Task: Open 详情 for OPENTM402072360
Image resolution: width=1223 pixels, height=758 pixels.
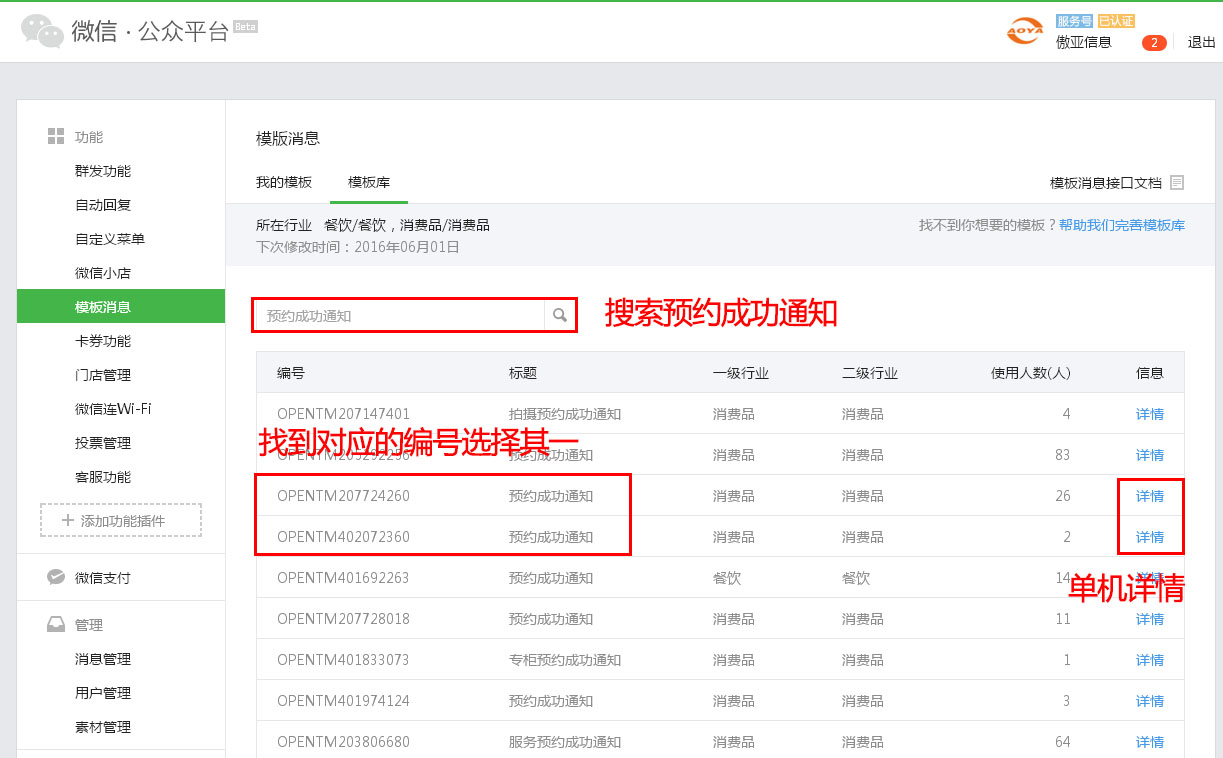Action: [x=1149, y=538]
